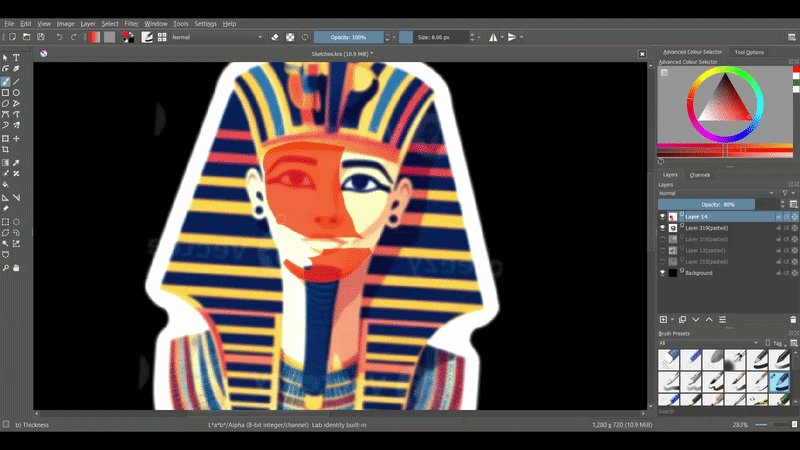Redo the last action
The image size is (800, 450).
tap(73, 37)
